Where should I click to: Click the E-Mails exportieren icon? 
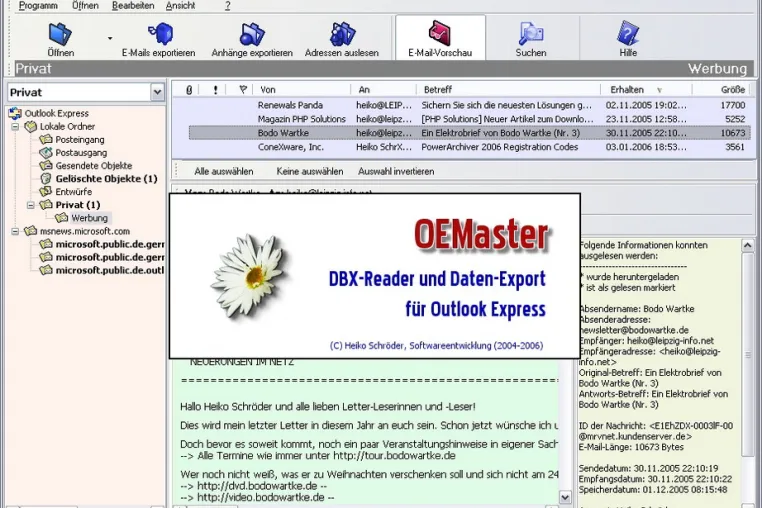click(160, 34)
